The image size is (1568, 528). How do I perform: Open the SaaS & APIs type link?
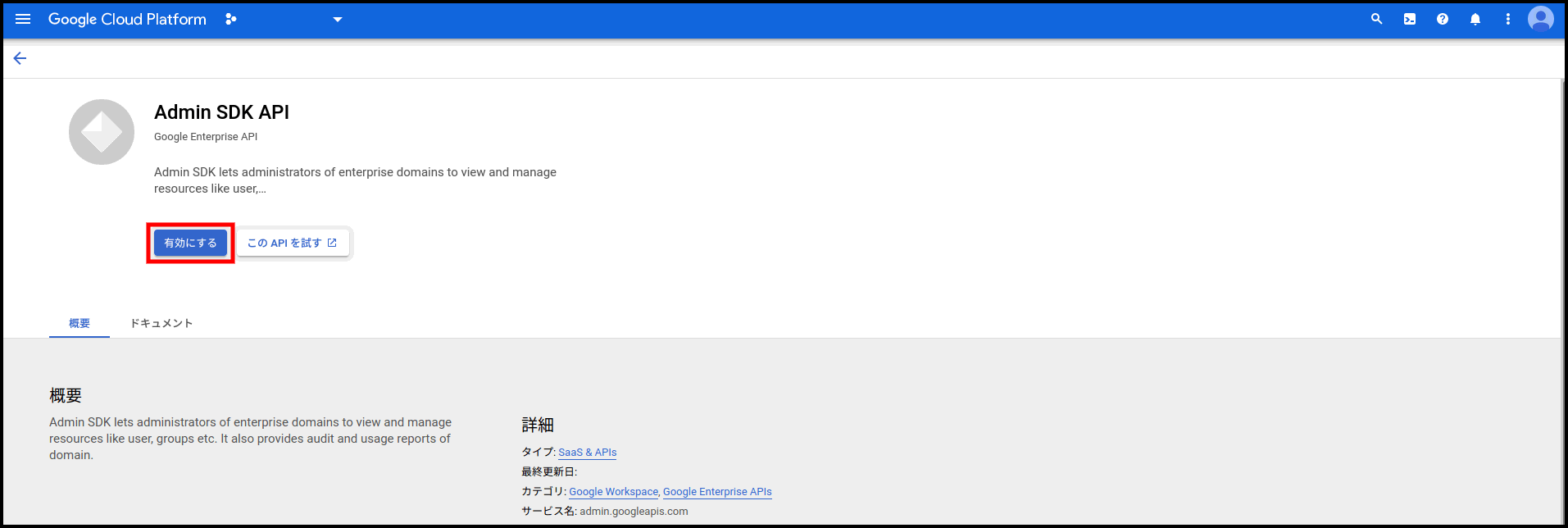588,453
